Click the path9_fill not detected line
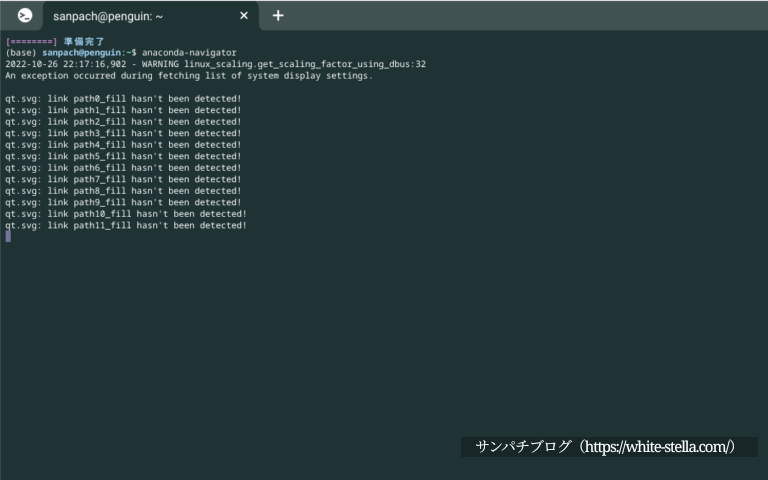Screen dimensions: 768x480 (x=123, y=202)
